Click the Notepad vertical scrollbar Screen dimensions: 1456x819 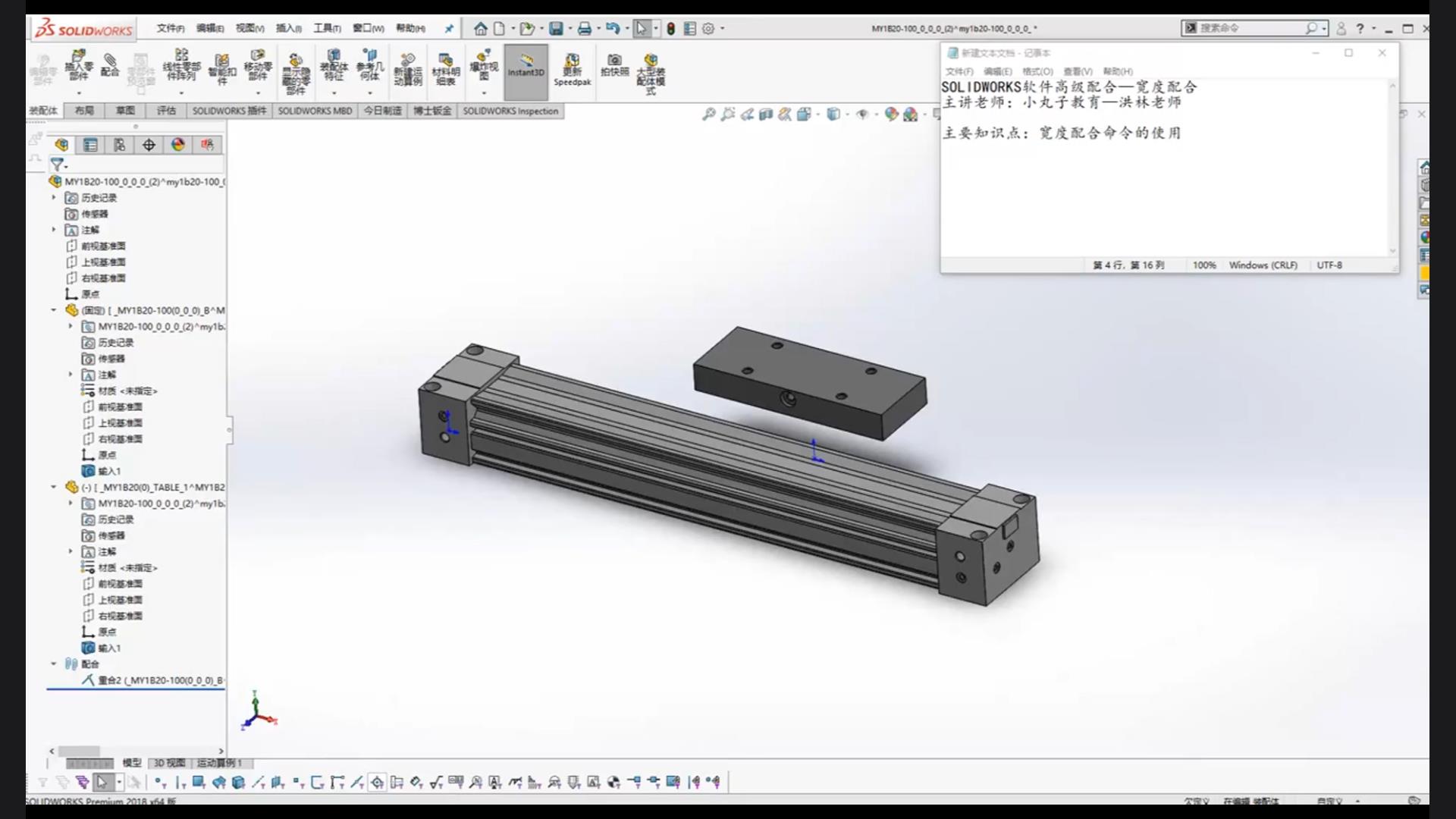coord(1392,168)
